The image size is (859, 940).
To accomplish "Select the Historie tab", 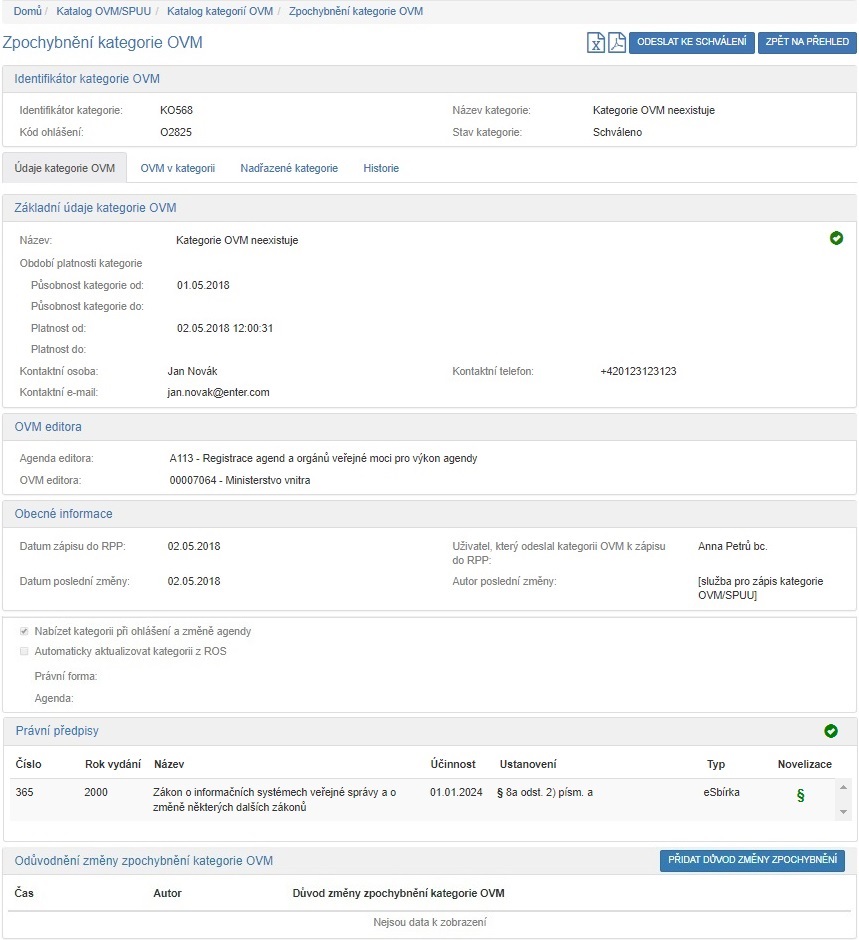I will (381, 168).
